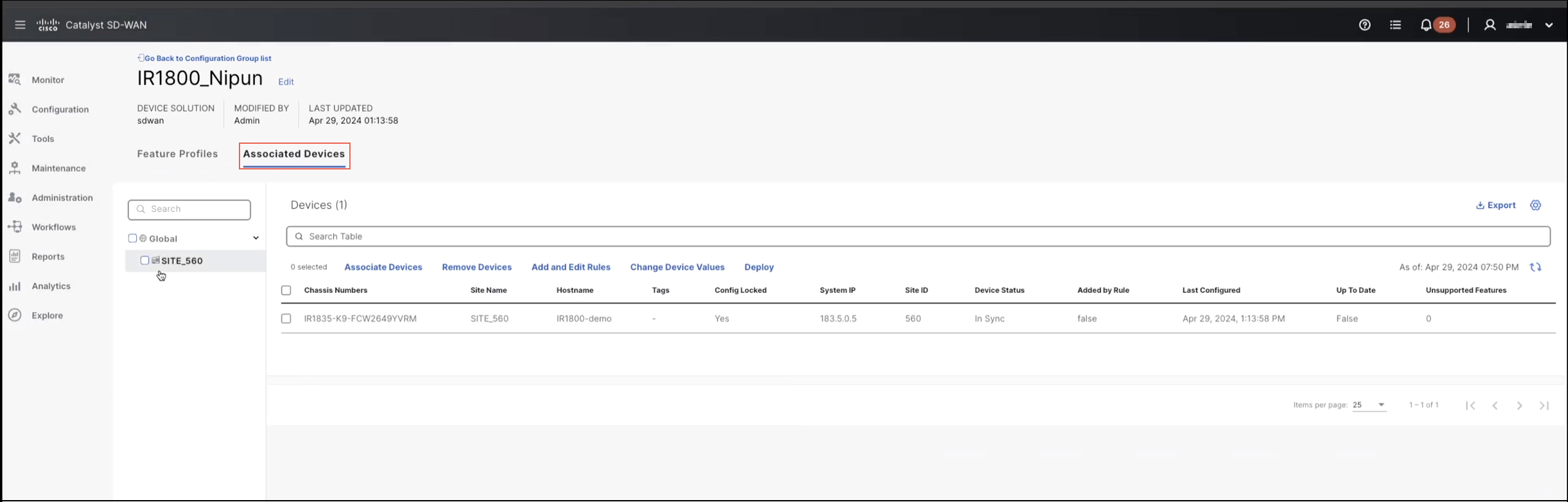The width and height of the screenshot is (1568, 502).
Task: Open Configuration menu label
Action: click(60, 110)
